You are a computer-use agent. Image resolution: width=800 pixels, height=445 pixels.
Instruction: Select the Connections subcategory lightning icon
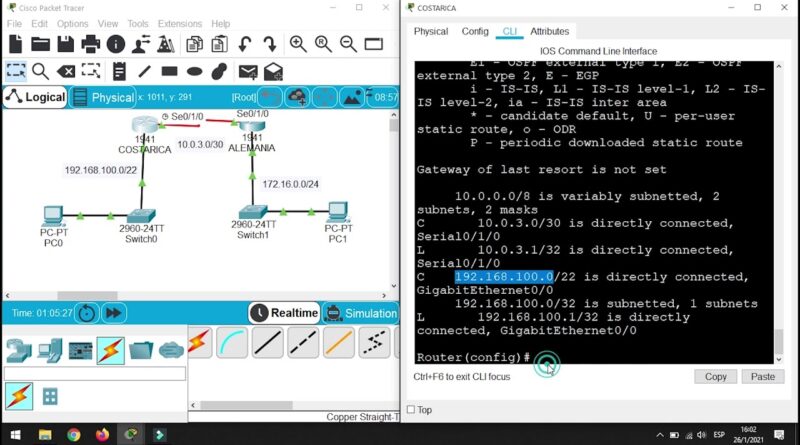(x=19, y=397)
